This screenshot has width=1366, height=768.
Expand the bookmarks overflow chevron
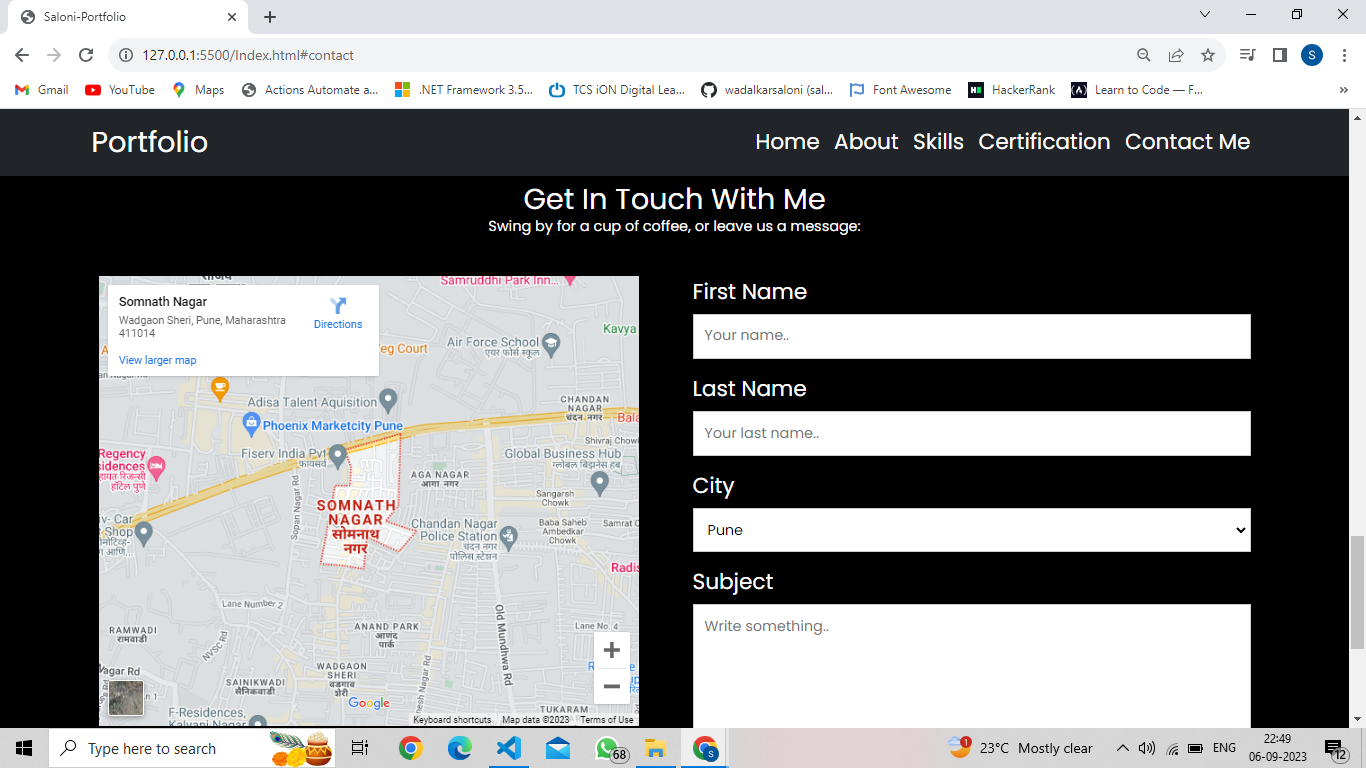tap(1343, 89)
